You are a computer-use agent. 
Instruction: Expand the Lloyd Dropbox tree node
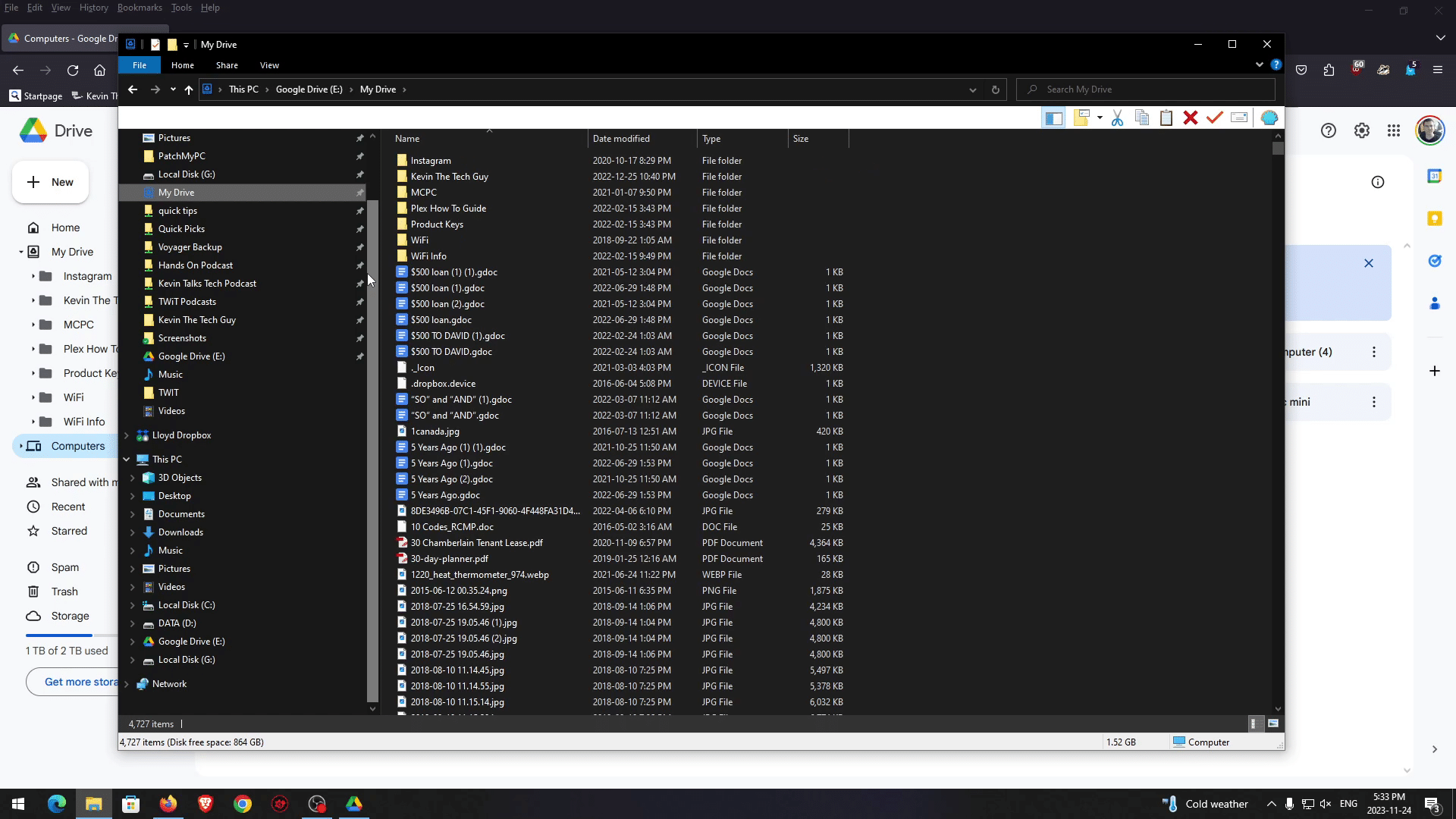pyautogui.click(x=127, y=435)
